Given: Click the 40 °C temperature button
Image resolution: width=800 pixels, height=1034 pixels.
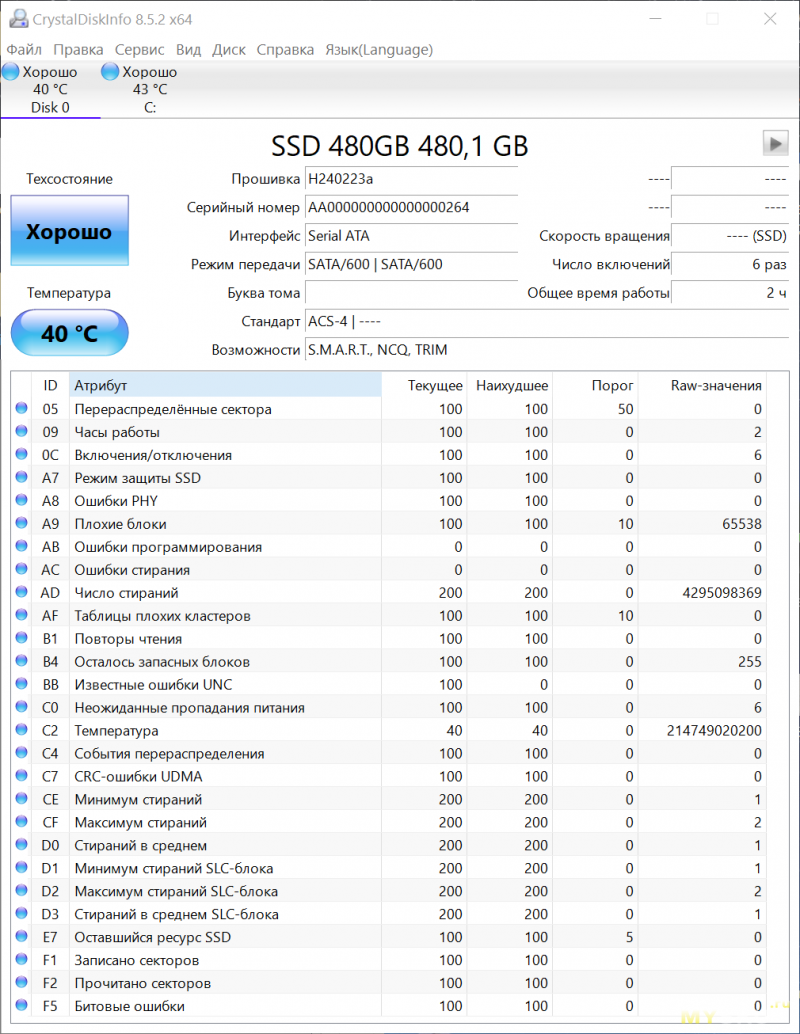Looking at the screenshot, I should (x=69, y=333).
